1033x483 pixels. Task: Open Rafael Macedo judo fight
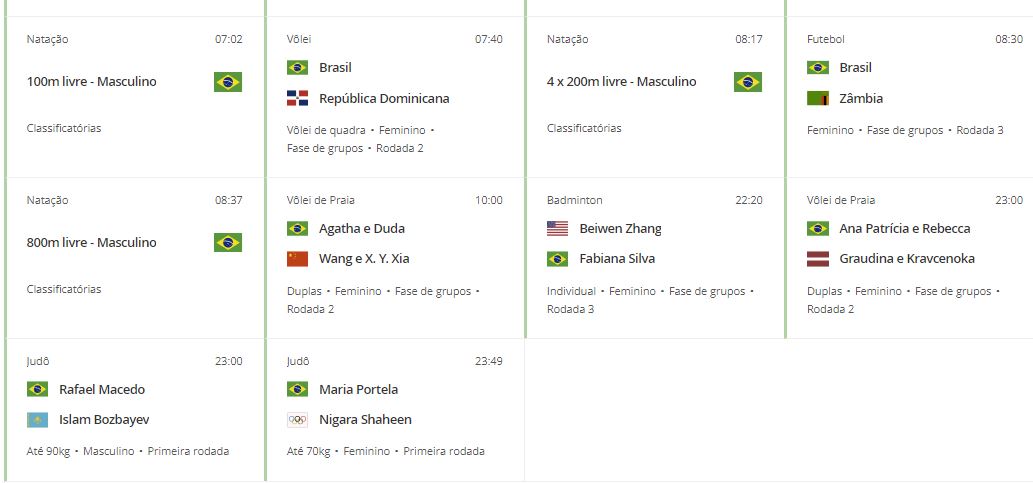tap(135, 410)
